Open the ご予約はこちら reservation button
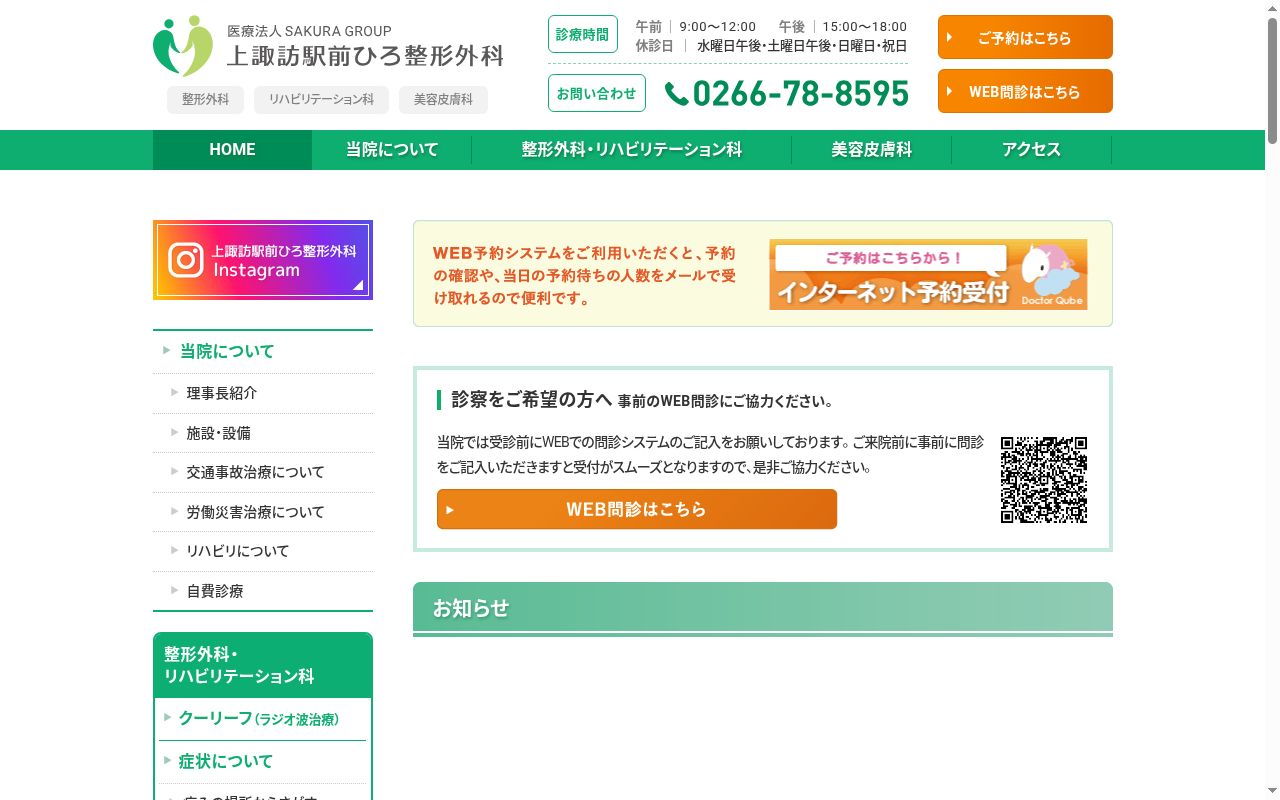Viewport: 1280px width, 800px height. tap(1025, 38)
